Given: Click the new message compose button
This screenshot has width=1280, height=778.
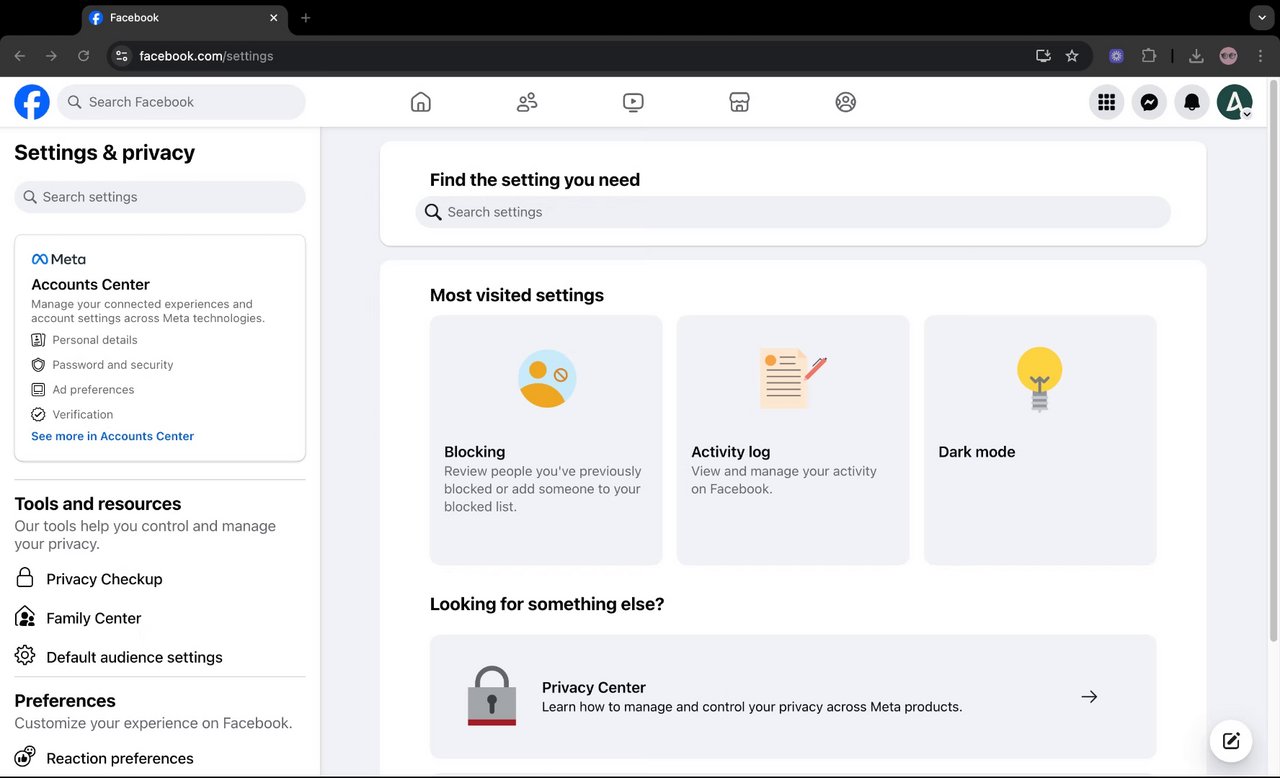Looking at the screenshot, I should click(x=1231, y=741).
